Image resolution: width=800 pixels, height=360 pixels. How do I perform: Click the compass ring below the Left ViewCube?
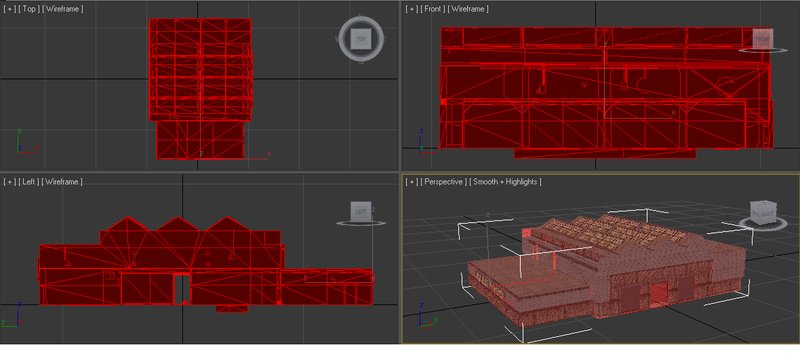[361, 223]
